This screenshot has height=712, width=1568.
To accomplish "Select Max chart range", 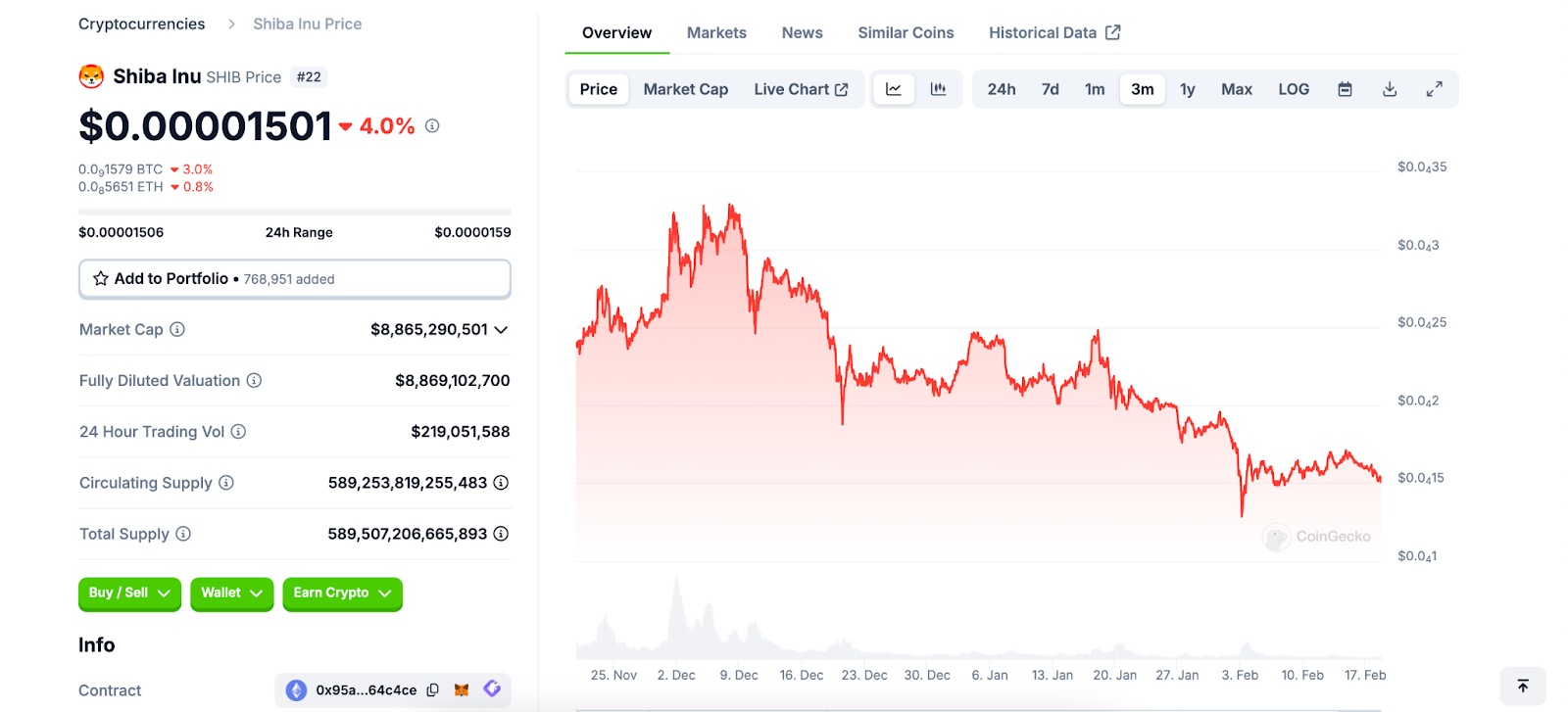I will [1237, 89].
